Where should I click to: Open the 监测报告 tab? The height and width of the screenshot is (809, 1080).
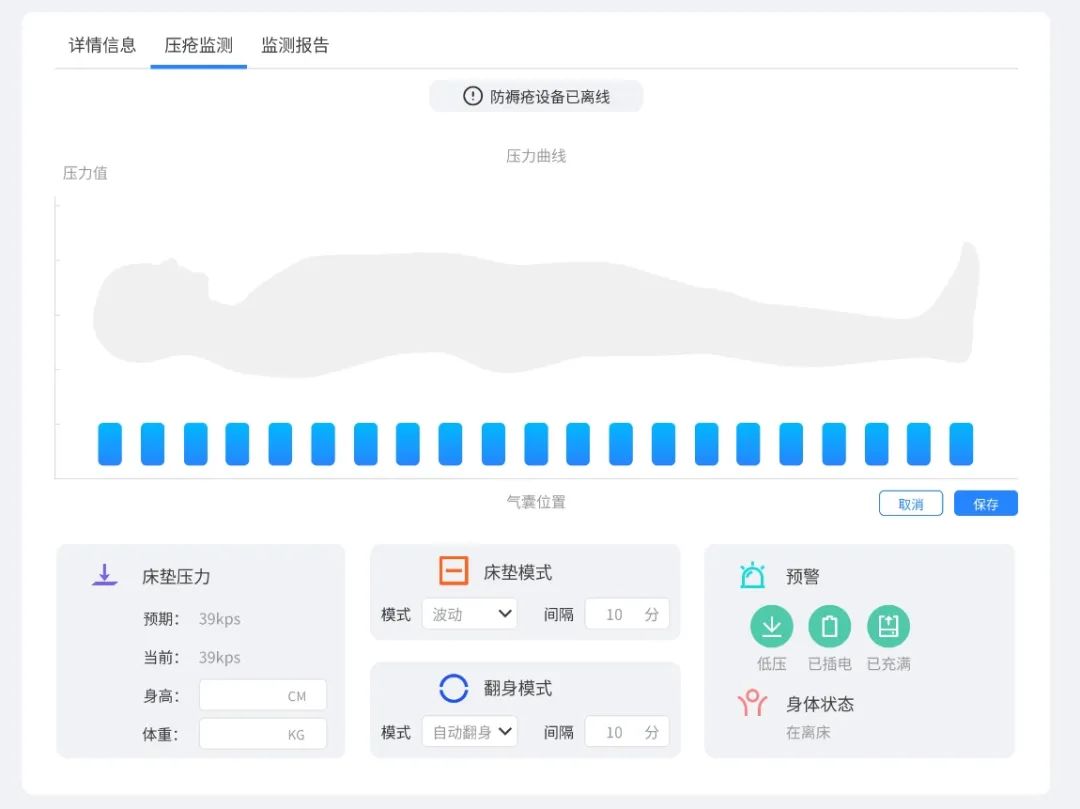coord(295,45)
